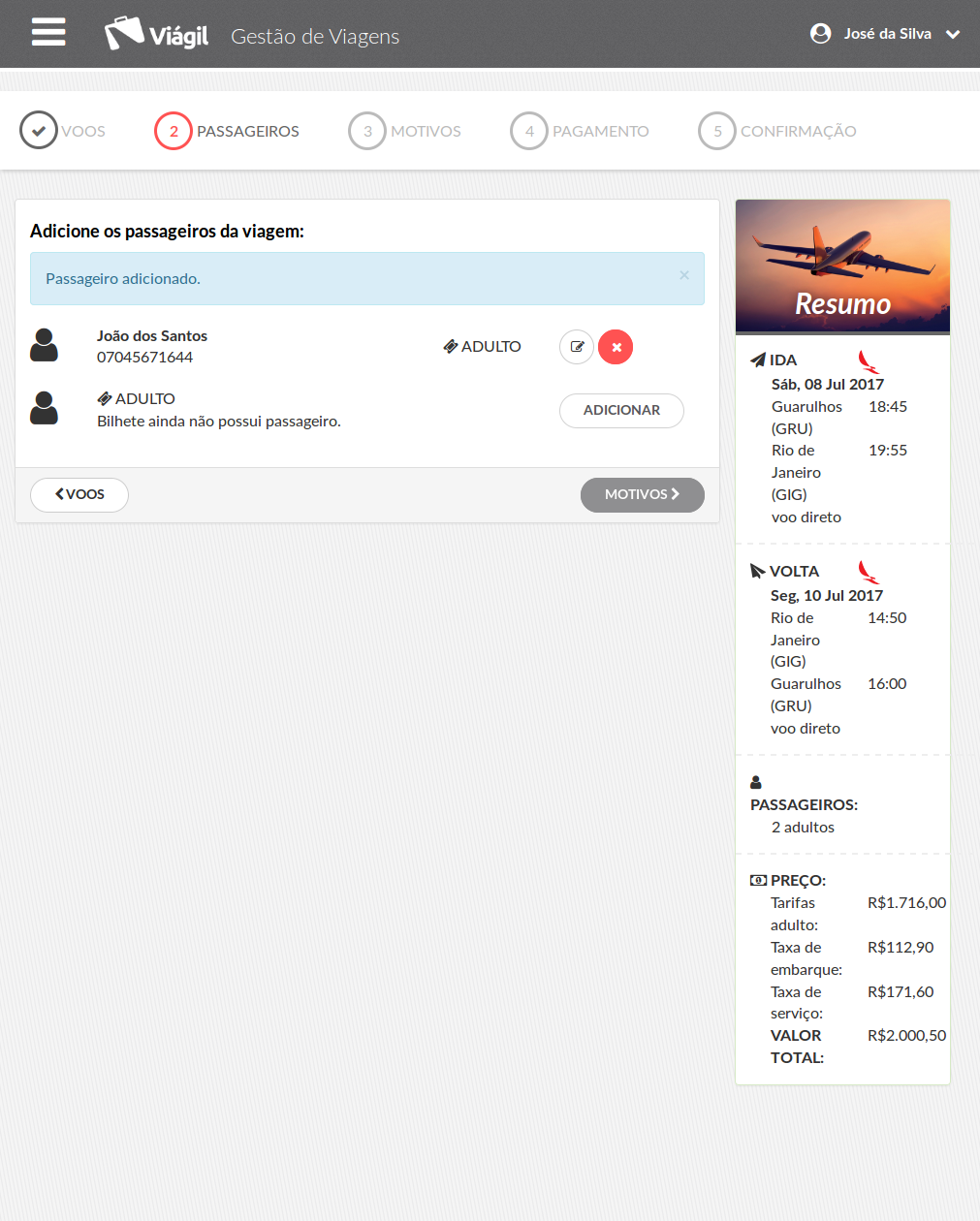Click the airline logo beside VOLTA
The image size is (980, 1221).
pos(869,573)
